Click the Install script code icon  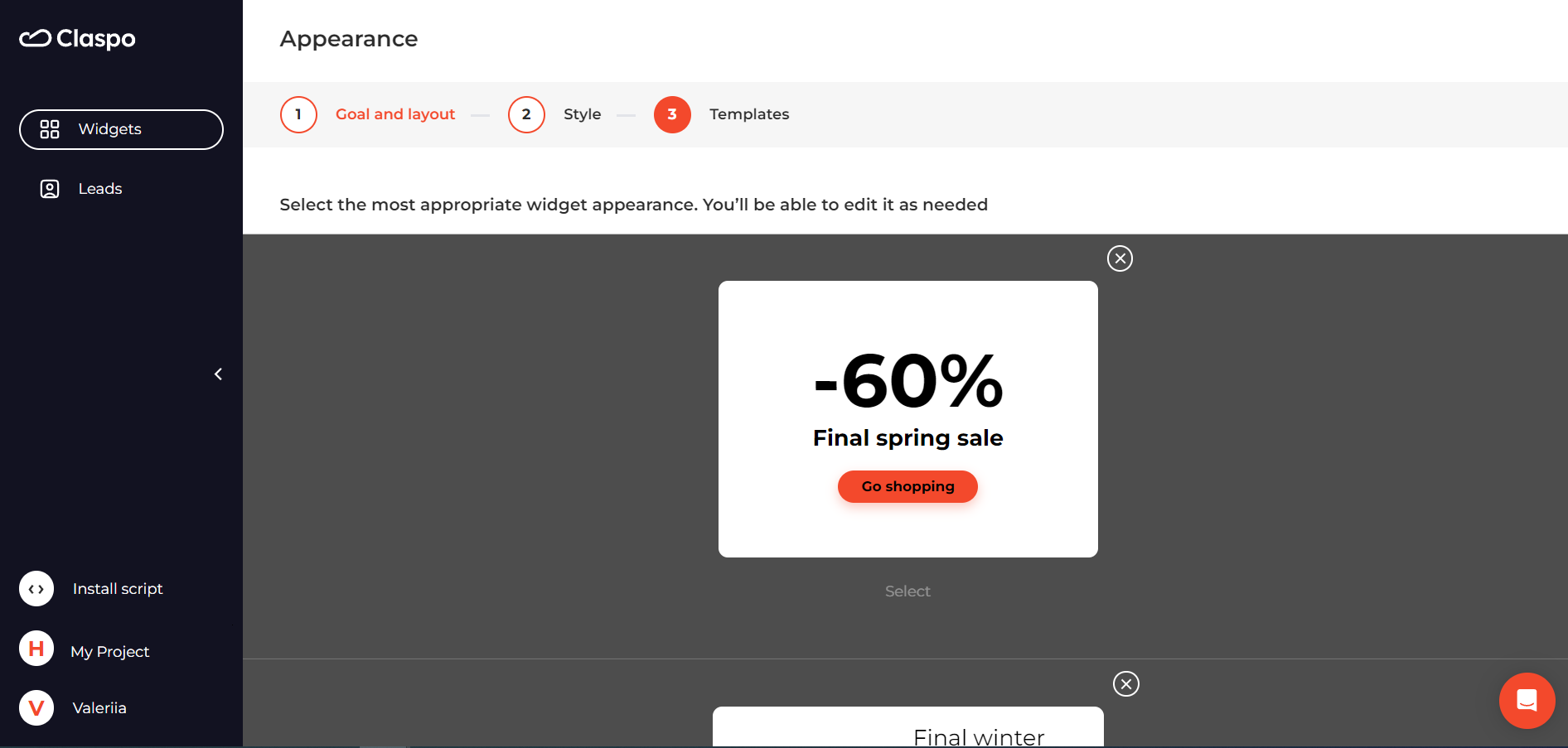36,589
